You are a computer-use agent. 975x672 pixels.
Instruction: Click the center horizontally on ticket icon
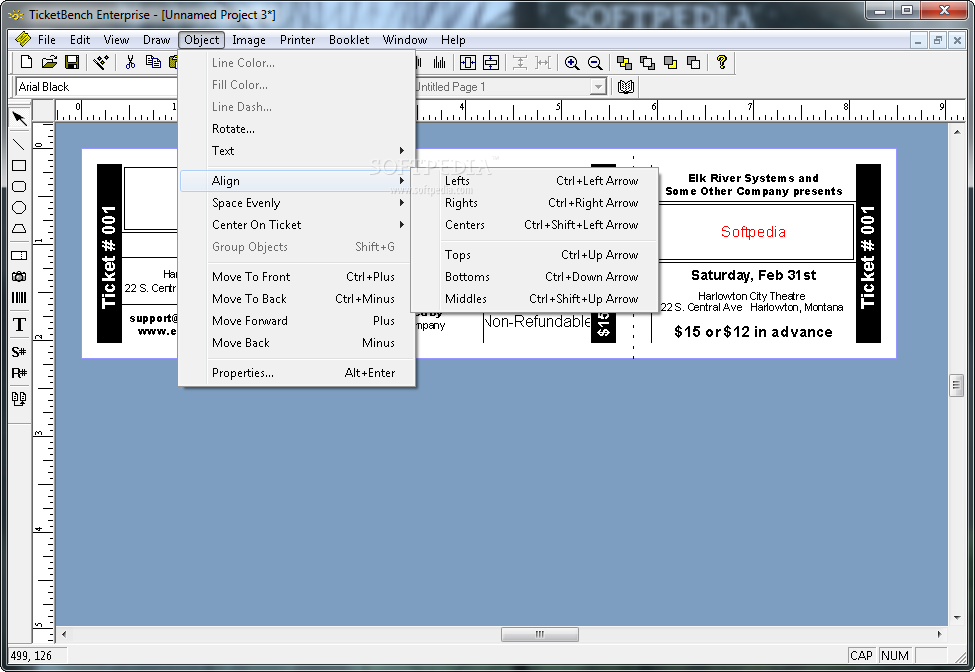[468, 62]
